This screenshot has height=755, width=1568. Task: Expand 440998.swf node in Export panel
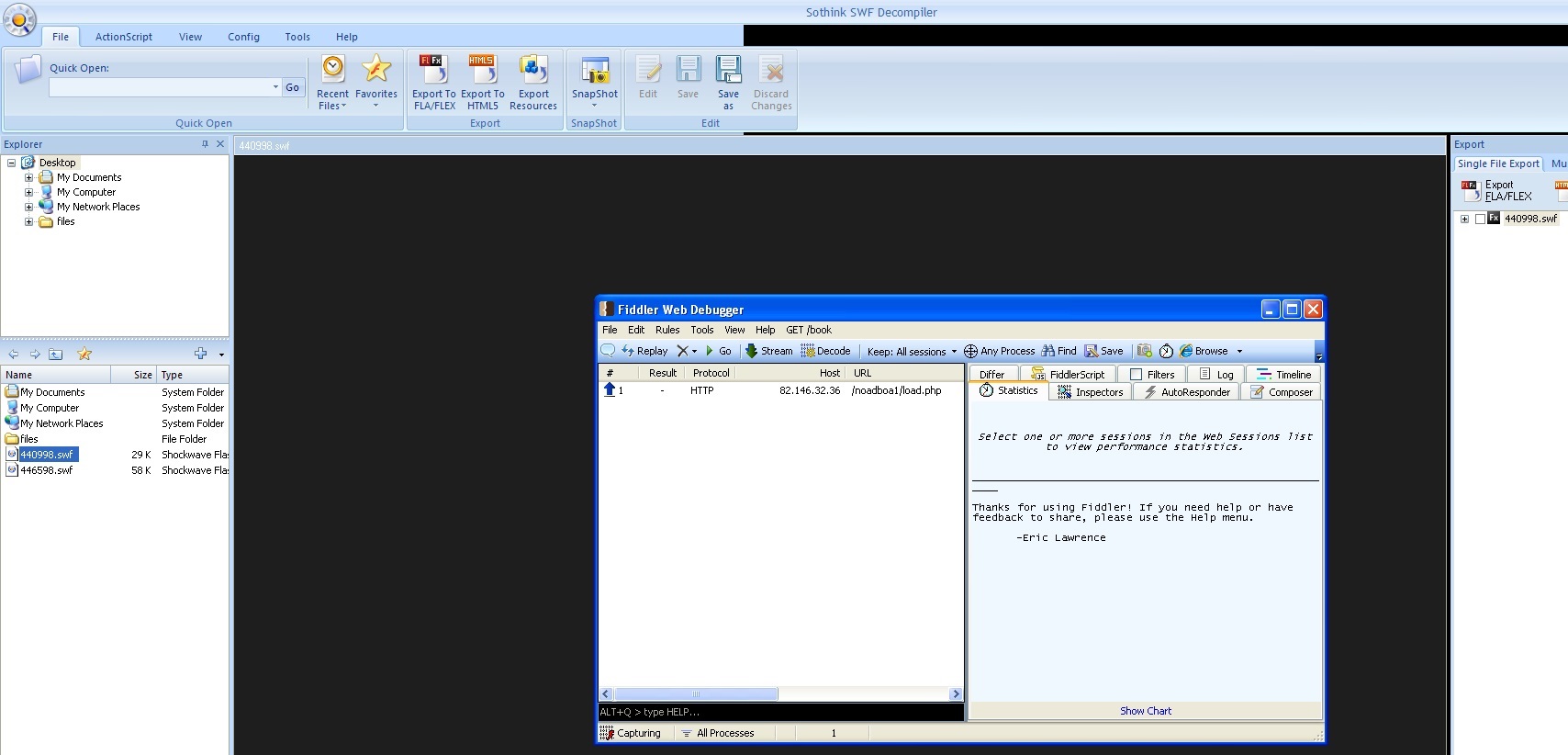[1465, 219]
